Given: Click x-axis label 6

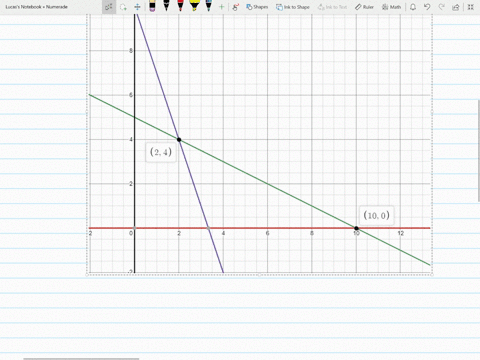Looking at the screenshot, I should click(267, 233).
